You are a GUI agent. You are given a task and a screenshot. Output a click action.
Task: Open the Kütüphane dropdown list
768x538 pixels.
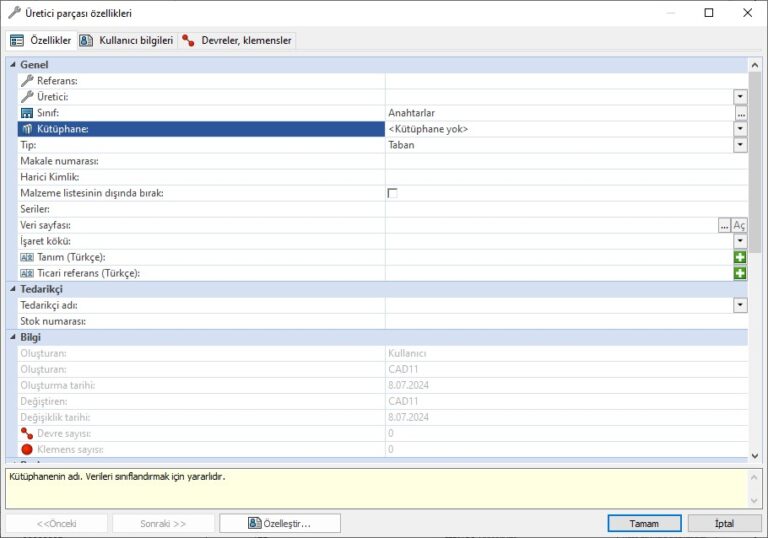click(740, 129)
